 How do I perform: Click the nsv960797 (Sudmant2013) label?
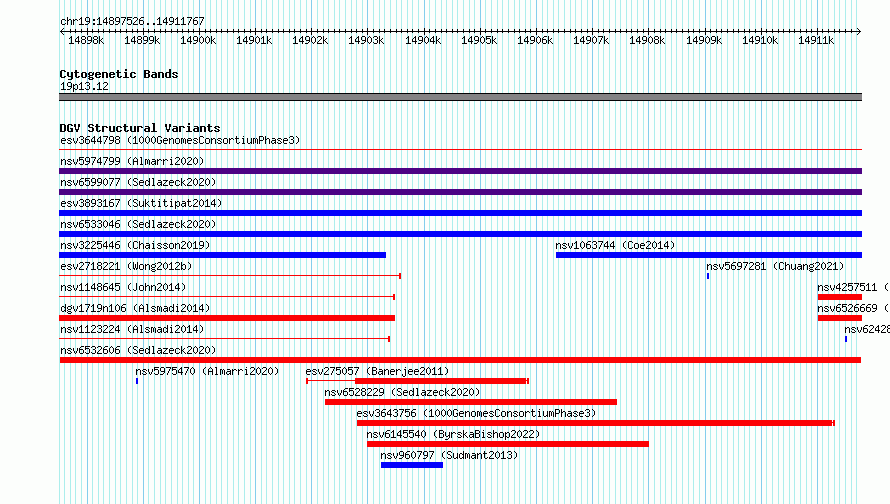[x=449, y=455]
